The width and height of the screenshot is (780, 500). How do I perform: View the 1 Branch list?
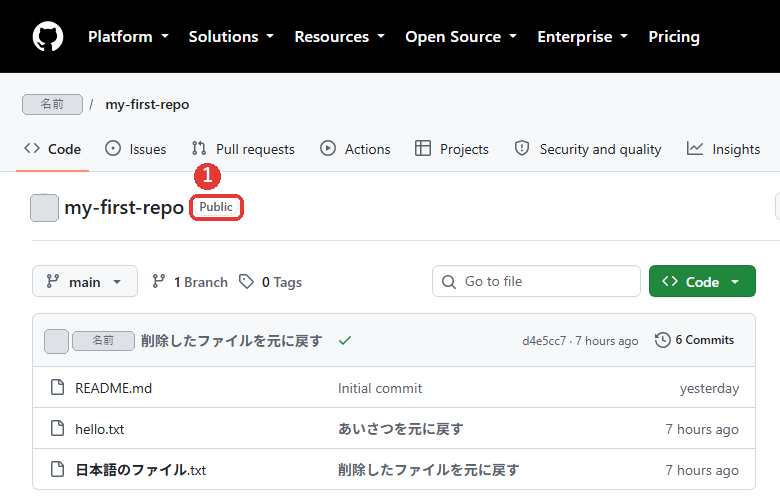coord(201,282)
